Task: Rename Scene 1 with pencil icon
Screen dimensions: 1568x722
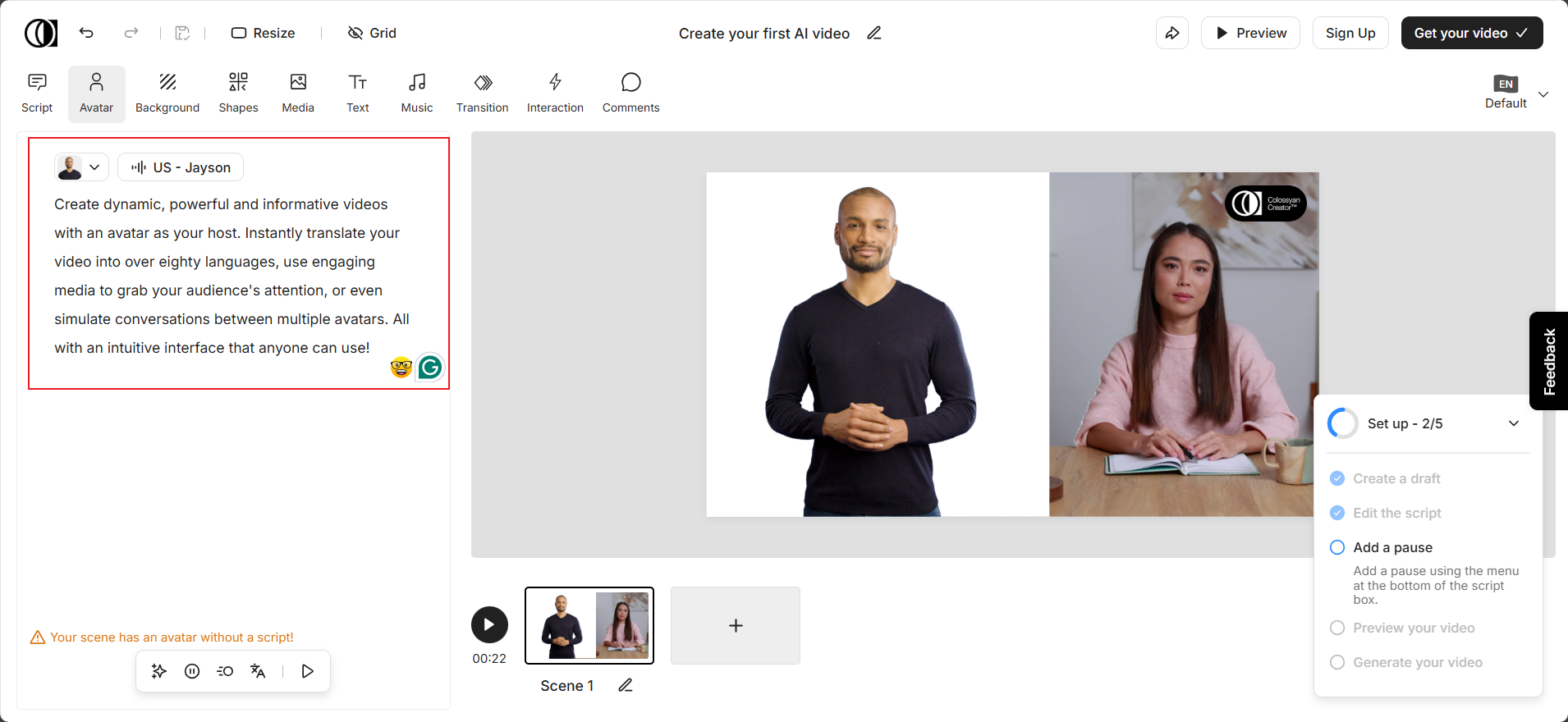Action: tap(626, 685)
